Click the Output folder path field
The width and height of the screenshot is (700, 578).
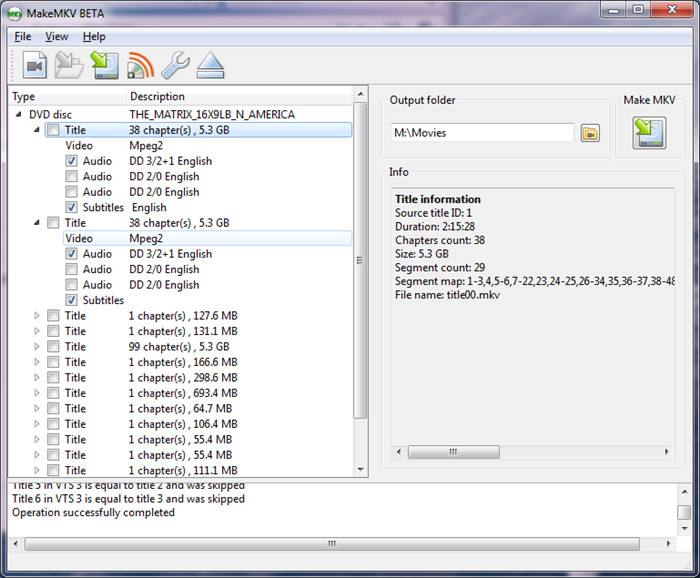point(482,133)
